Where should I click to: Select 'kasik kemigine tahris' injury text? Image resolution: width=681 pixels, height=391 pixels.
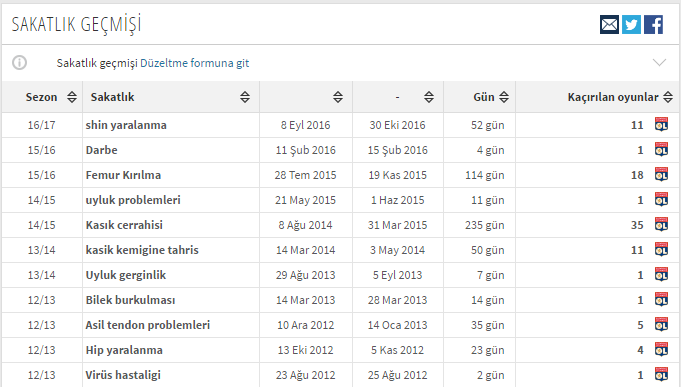coord(142,250)
